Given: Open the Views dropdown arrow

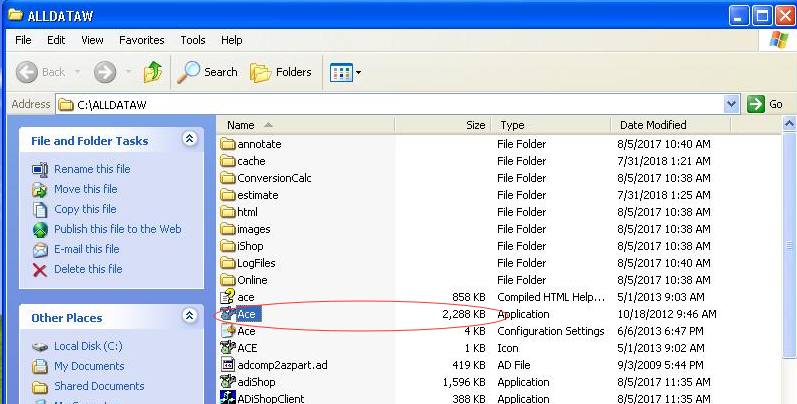Looking at the screenshot, I should tap(358, 73).
